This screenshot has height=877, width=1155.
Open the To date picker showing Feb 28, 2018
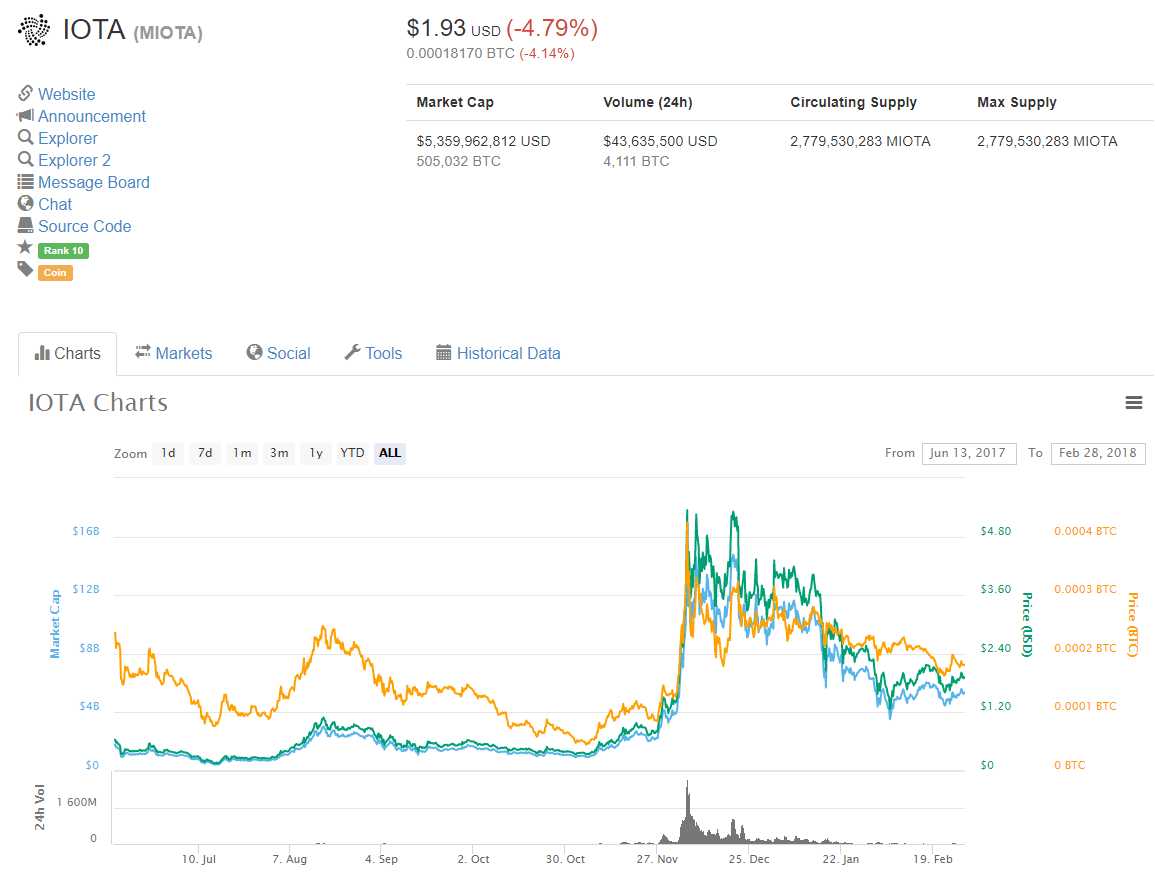coord(1097,453)
